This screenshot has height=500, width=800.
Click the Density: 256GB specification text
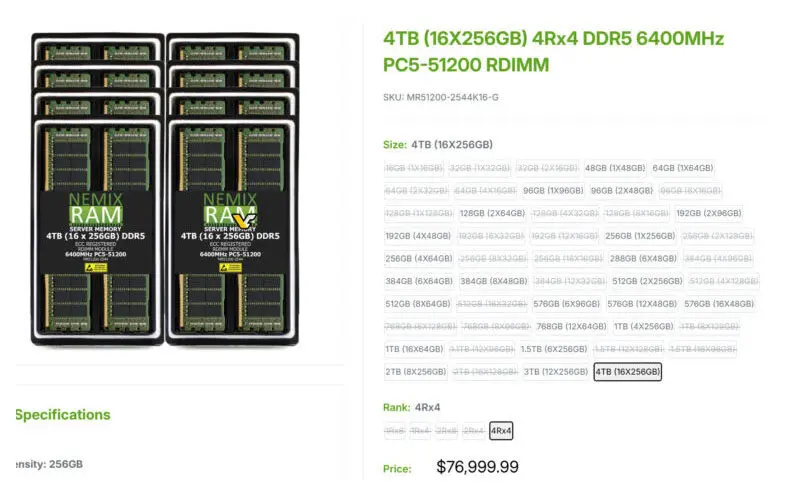[x=49, y=464]
